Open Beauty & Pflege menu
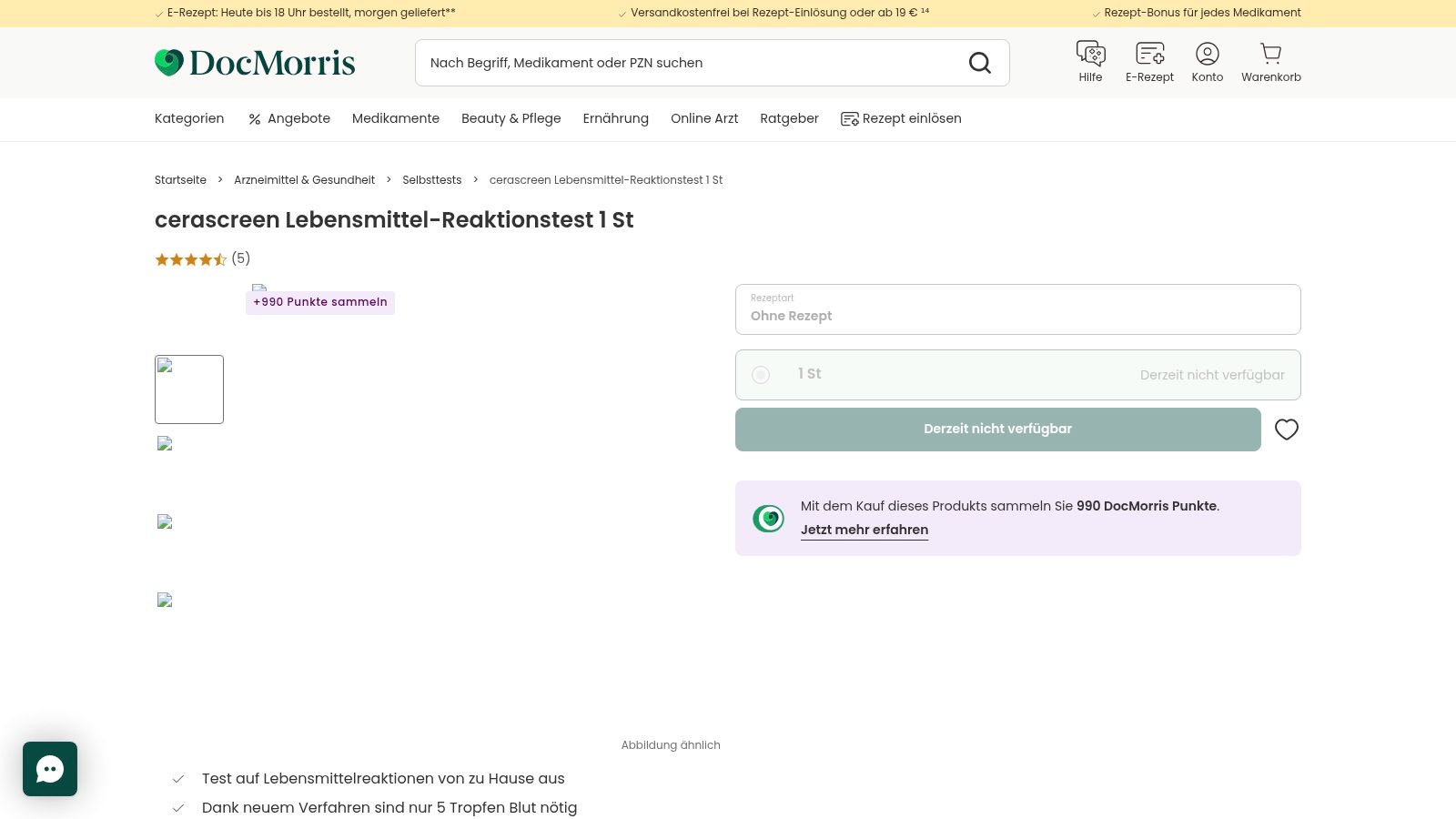This screenshot has width=1456, height=819. pos(511,118)
